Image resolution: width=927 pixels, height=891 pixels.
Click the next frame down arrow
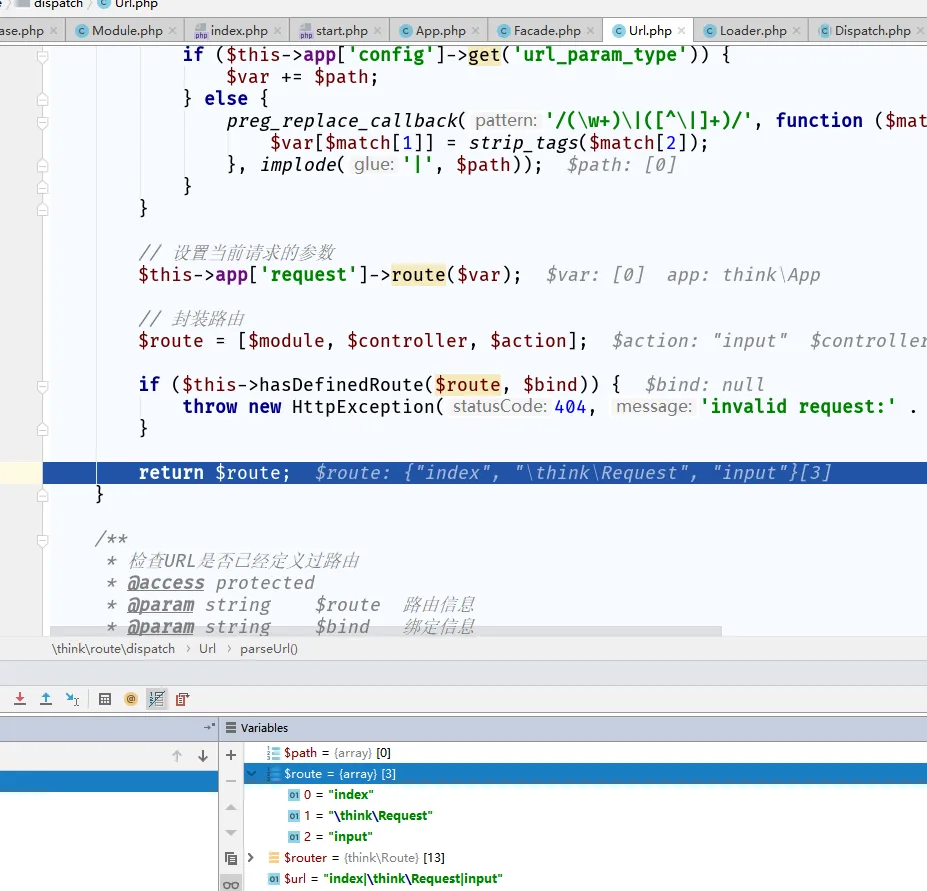click(203, 756)
